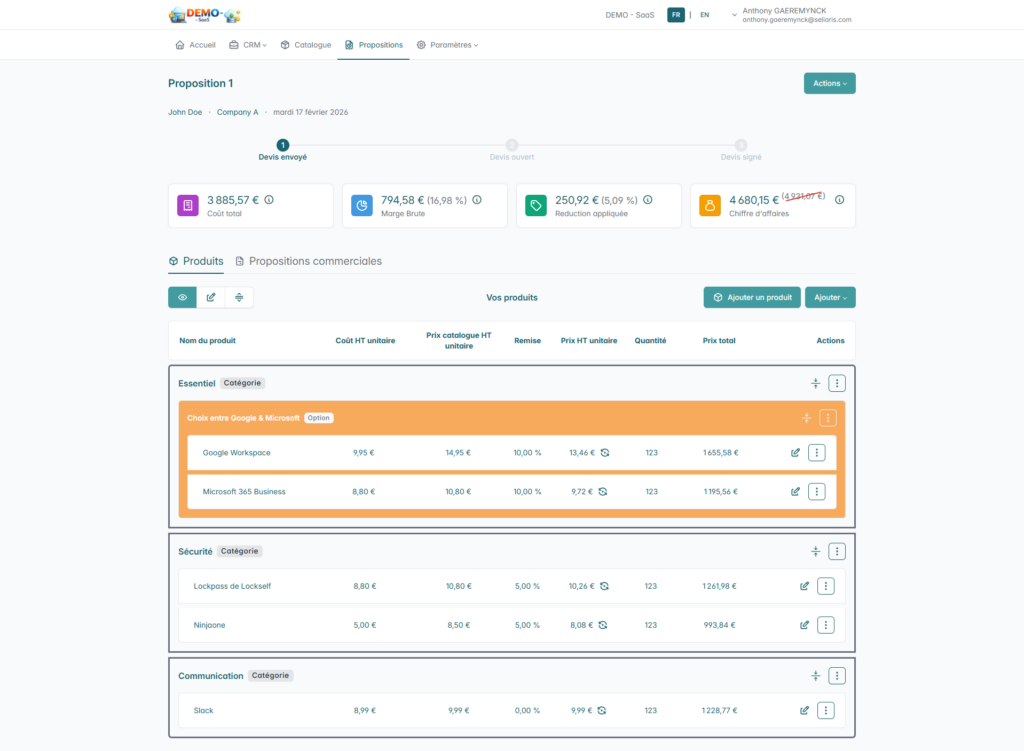This screenshot has width=1024, height=751.
Task: Open the three-dot menu for Slack
Action: pyautogui.click(x=826, y=711)
